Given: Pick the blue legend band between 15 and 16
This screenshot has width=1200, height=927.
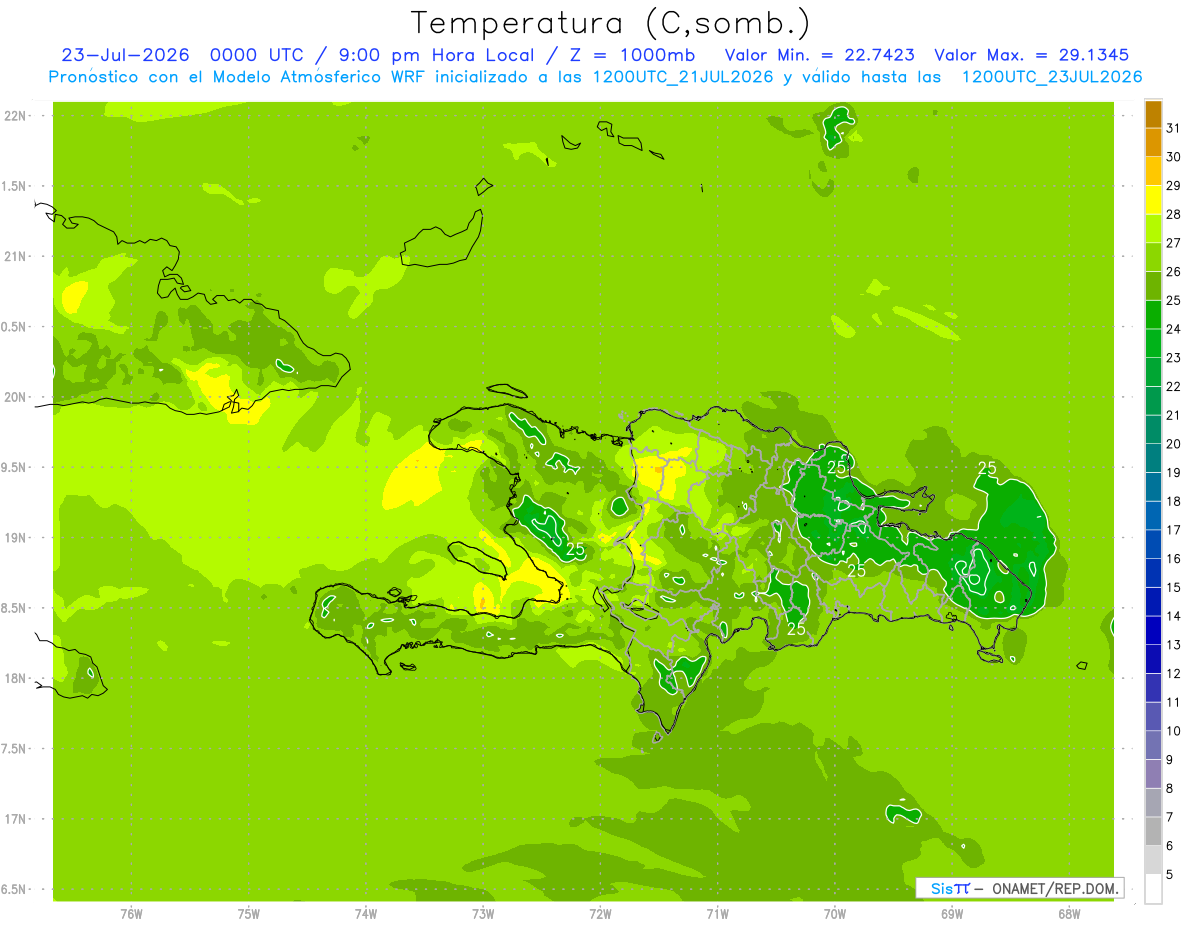Looking at the screenshot, I should [x=1153, y=573].
